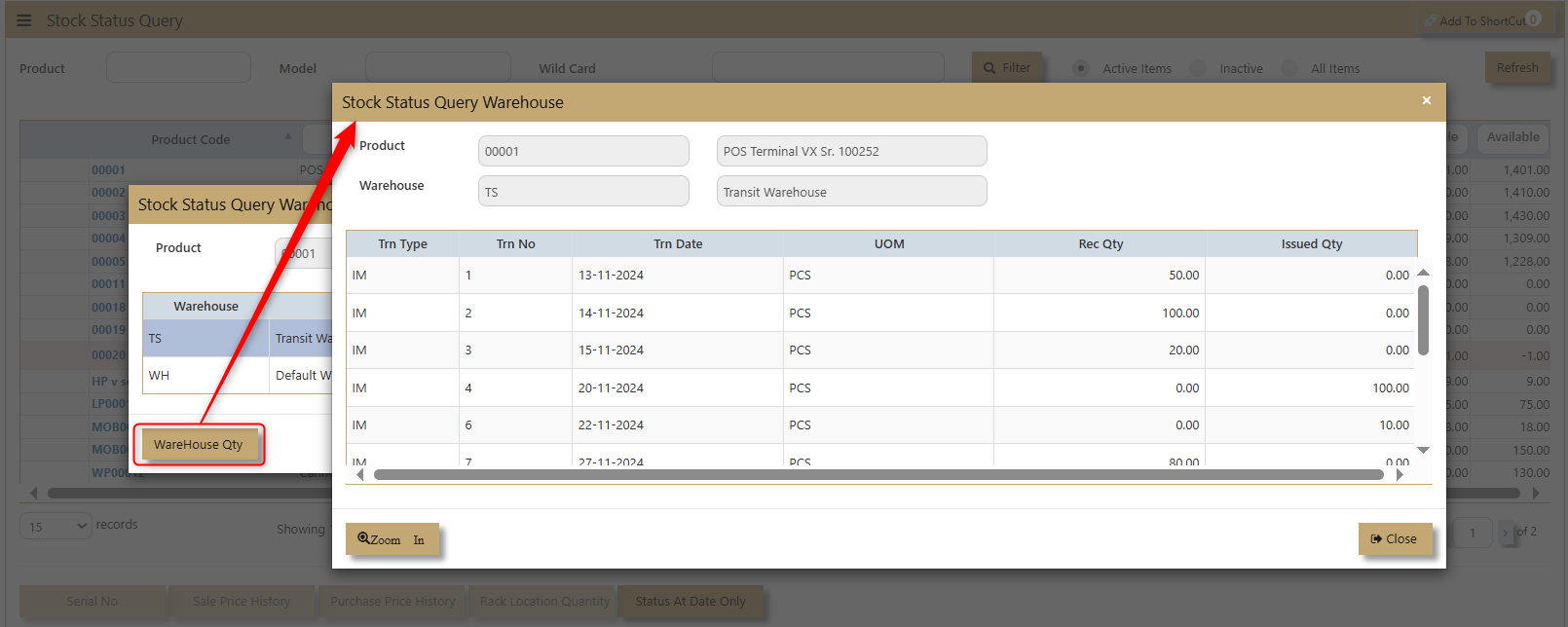Screen dimensions: 1568x627
Task: Open the 15 records per page dropdown
Action: [56, 526]
